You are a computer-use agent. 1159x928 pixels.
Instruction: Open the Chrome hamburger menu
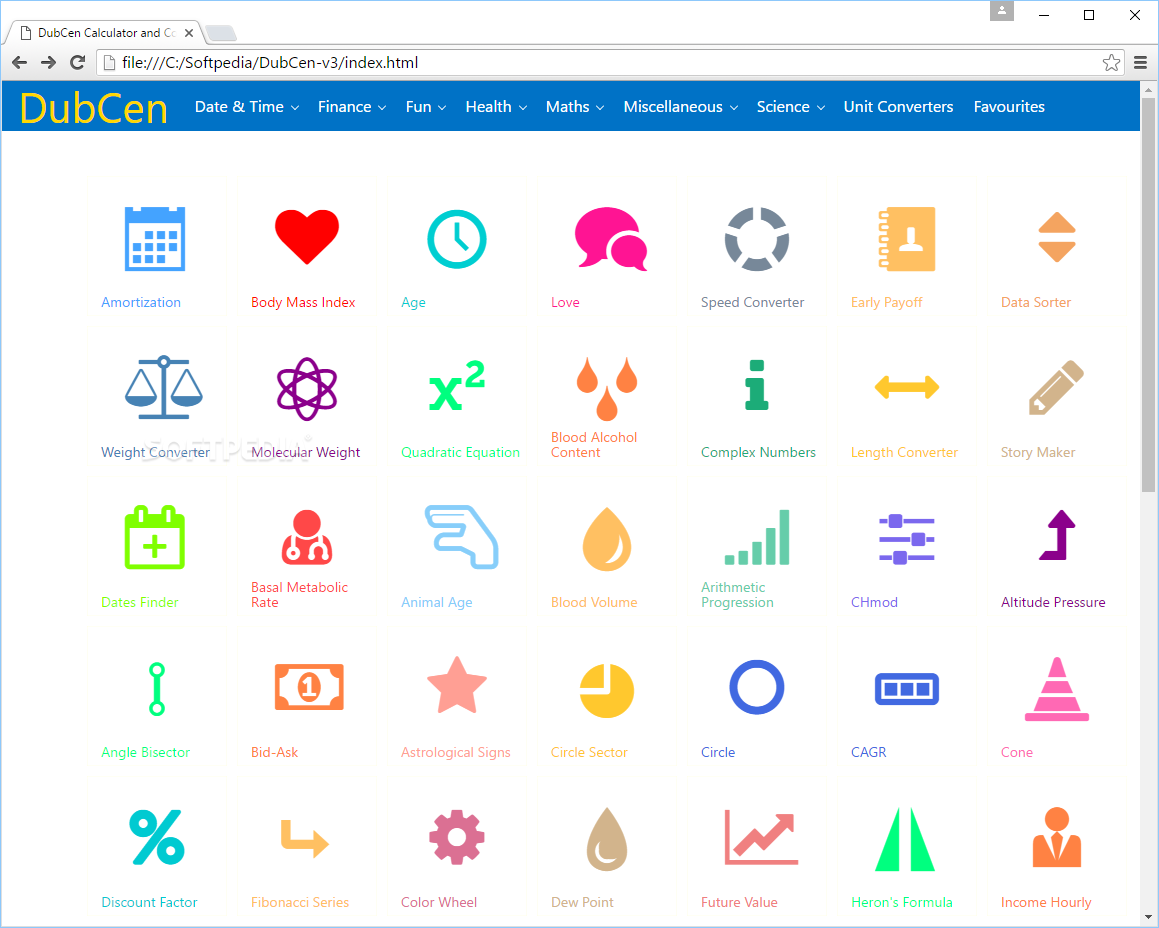pos(1141,63)
